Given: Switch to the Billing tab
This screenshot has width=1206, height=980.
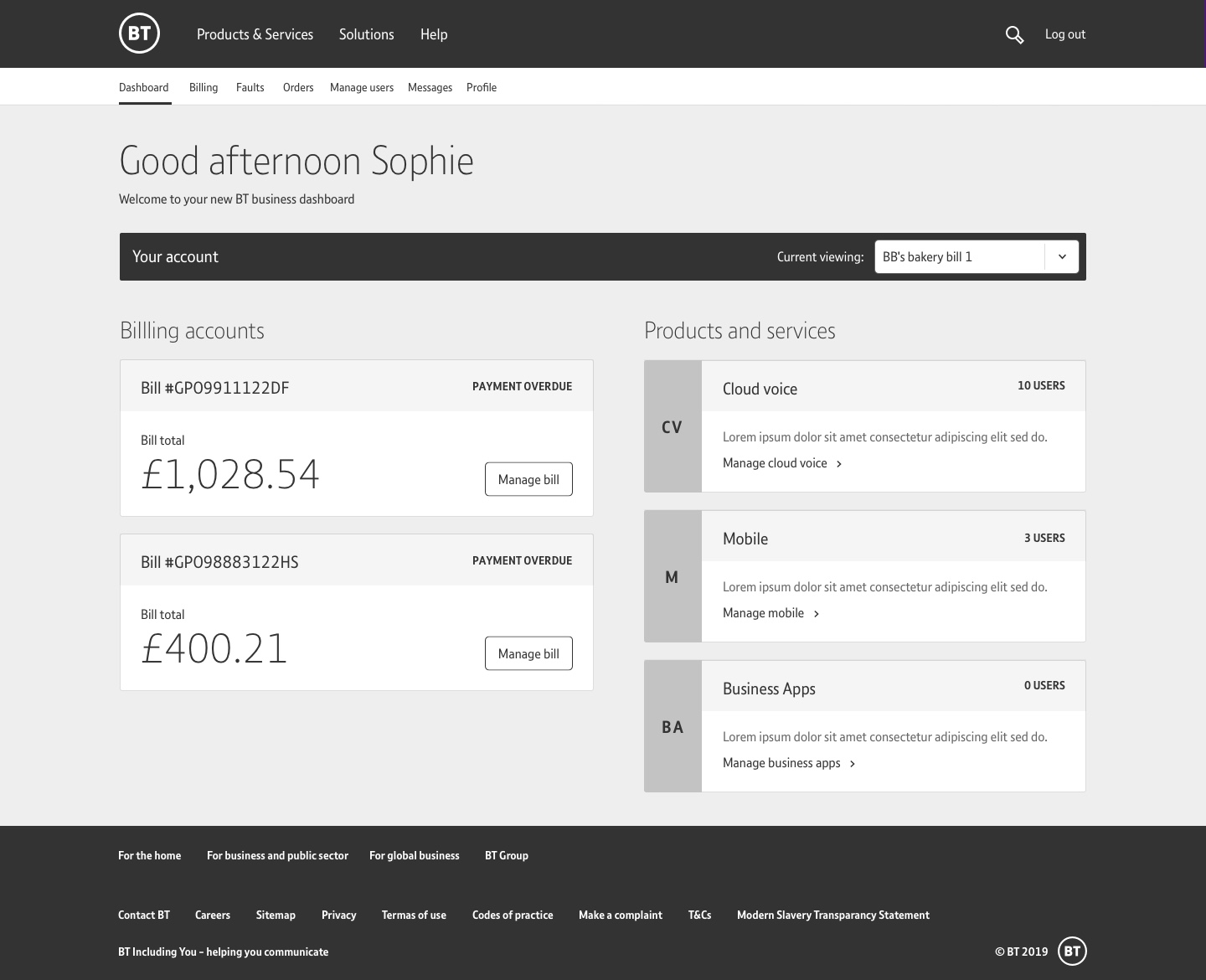Looking at the screenshot, I should coord(204,87).
